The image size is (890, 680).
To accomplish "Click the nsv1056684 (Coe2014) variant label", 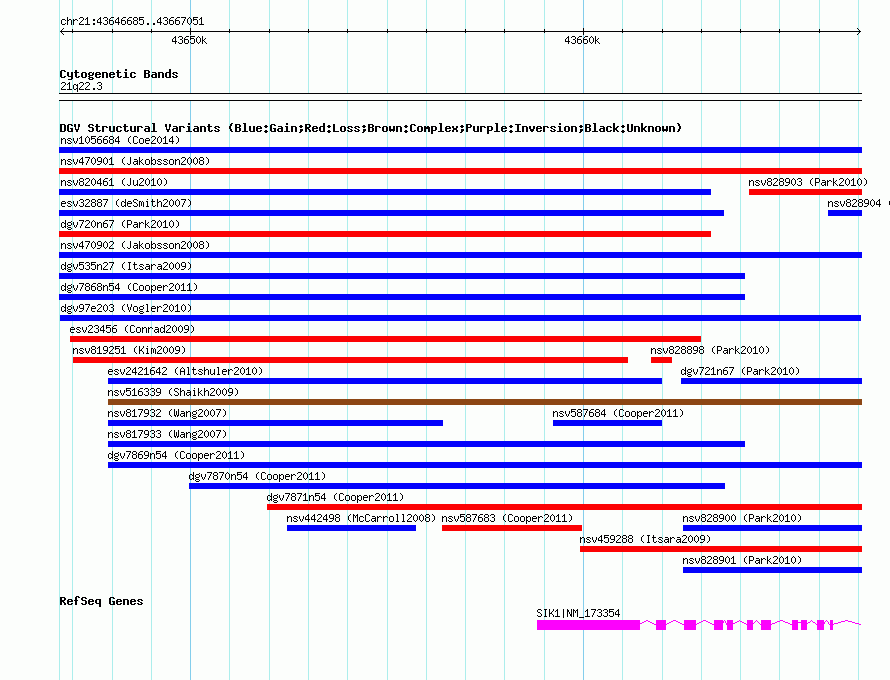I will click(120, 140).
